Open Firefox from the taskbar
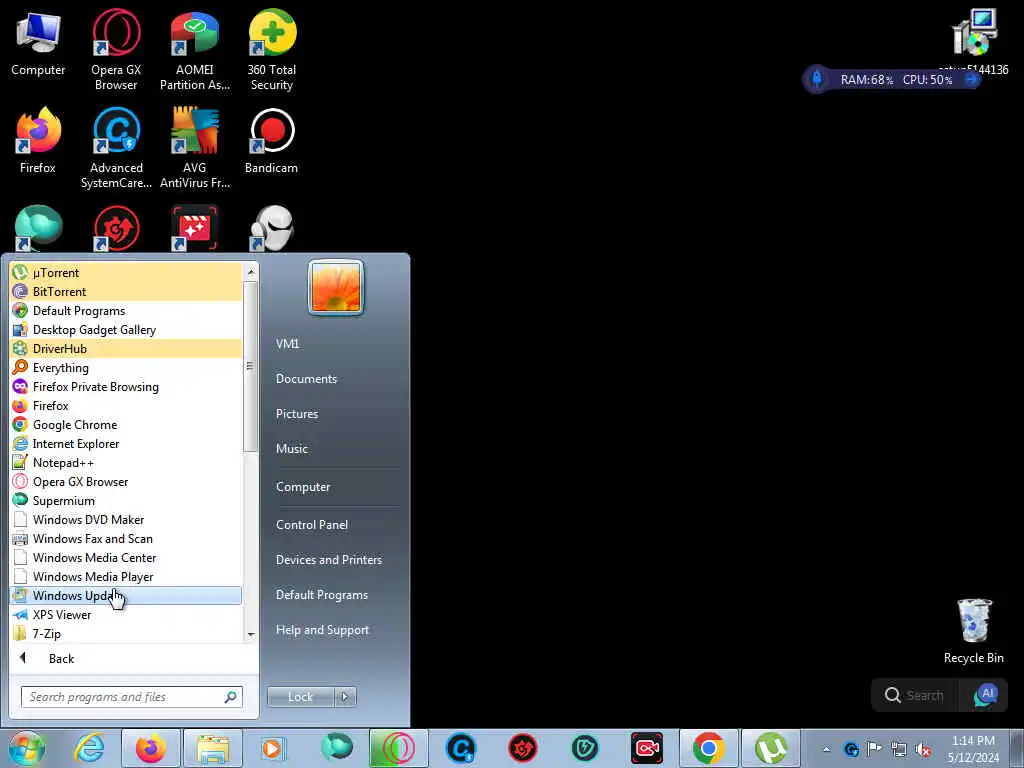This screenshot has height=768, width=1024. click(150, 748)
